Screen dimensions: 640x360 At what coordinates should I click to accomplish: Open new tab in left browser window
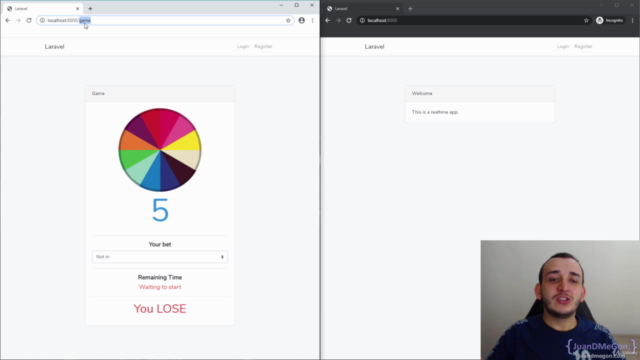(90, 9)
